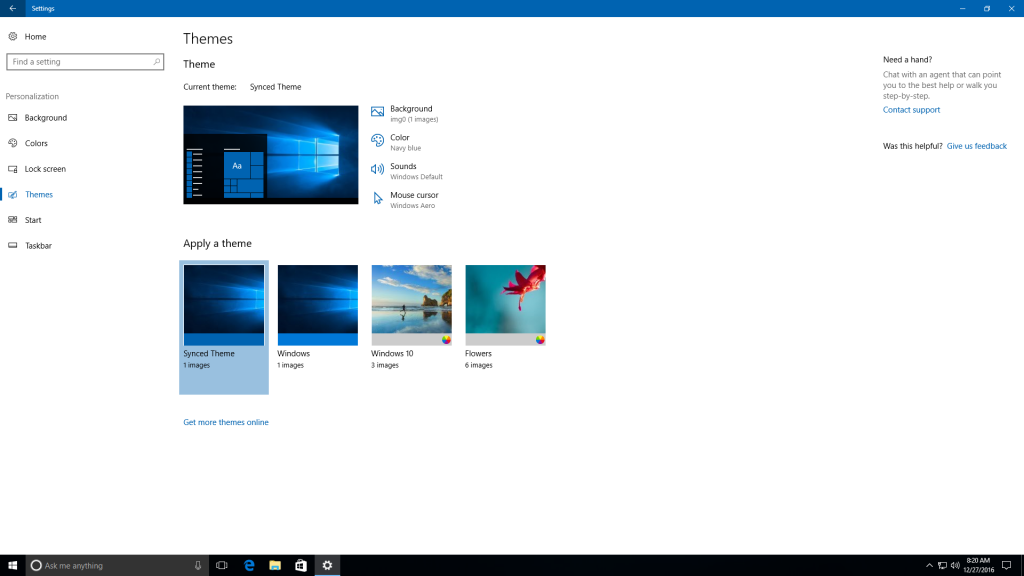This screenshot has width=1024, height=576.
Task: Launch Microsoft Edge from the taskbar
Action: tap(249, 565)
